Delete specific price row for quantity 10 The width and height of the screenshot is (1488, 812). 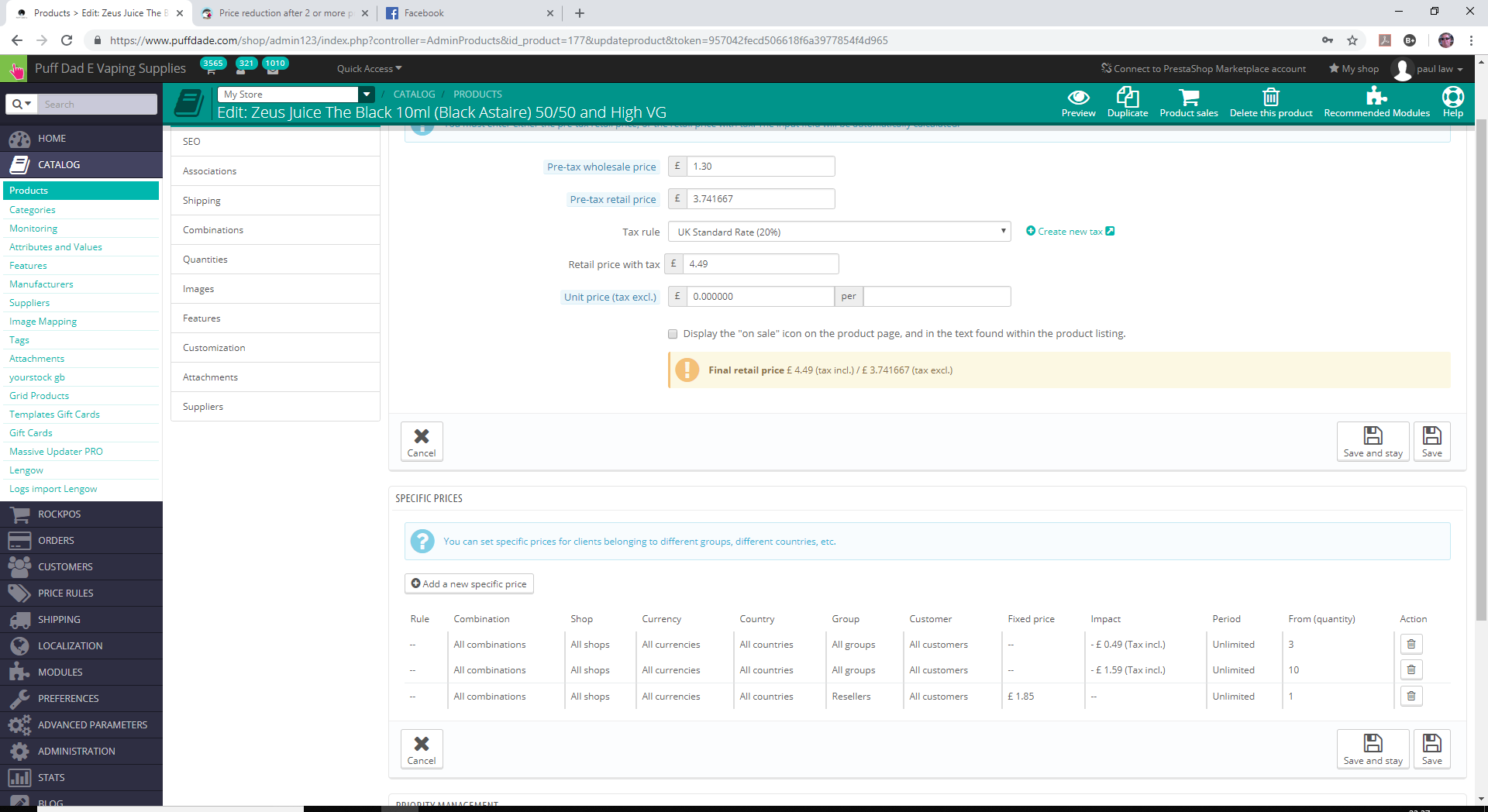click(x=1411, y=669)
